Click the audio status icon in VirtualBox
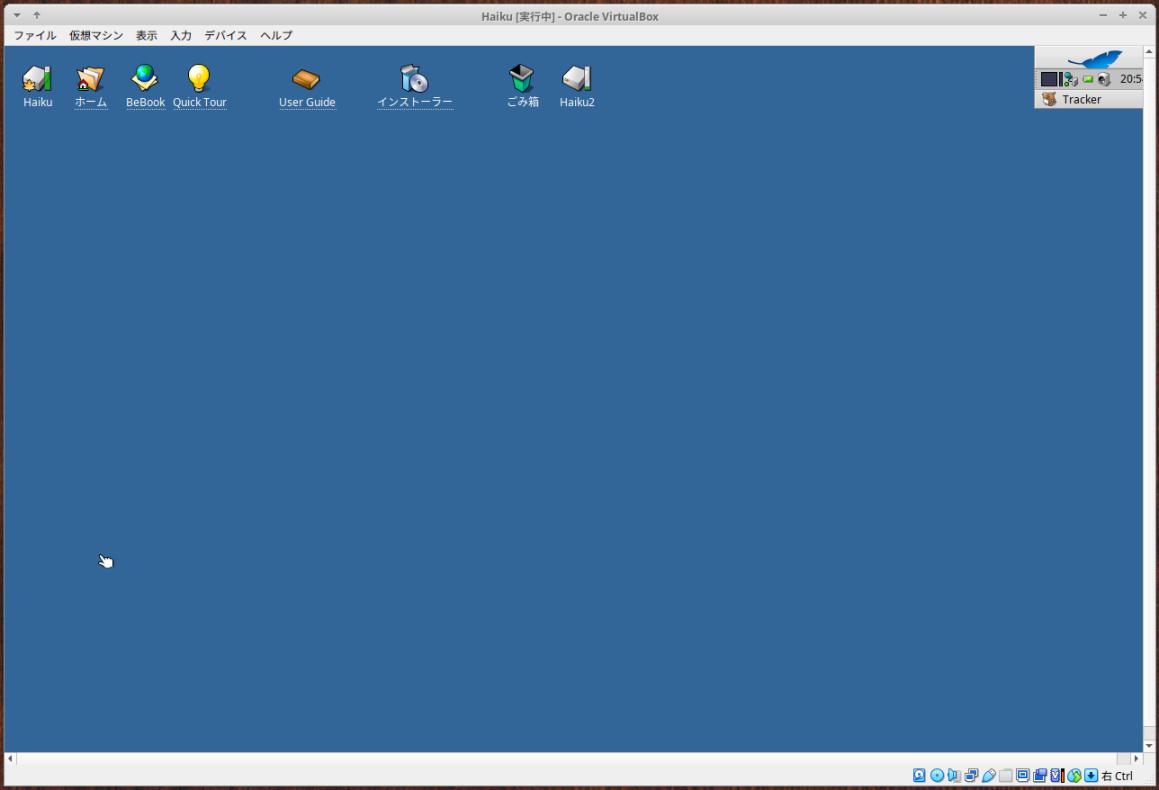 click(954, 775)
